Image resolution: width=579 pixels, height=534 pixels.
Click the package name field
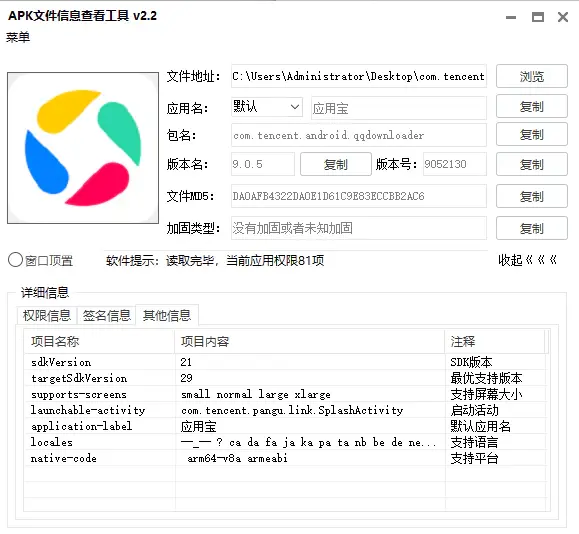[359, 135]
